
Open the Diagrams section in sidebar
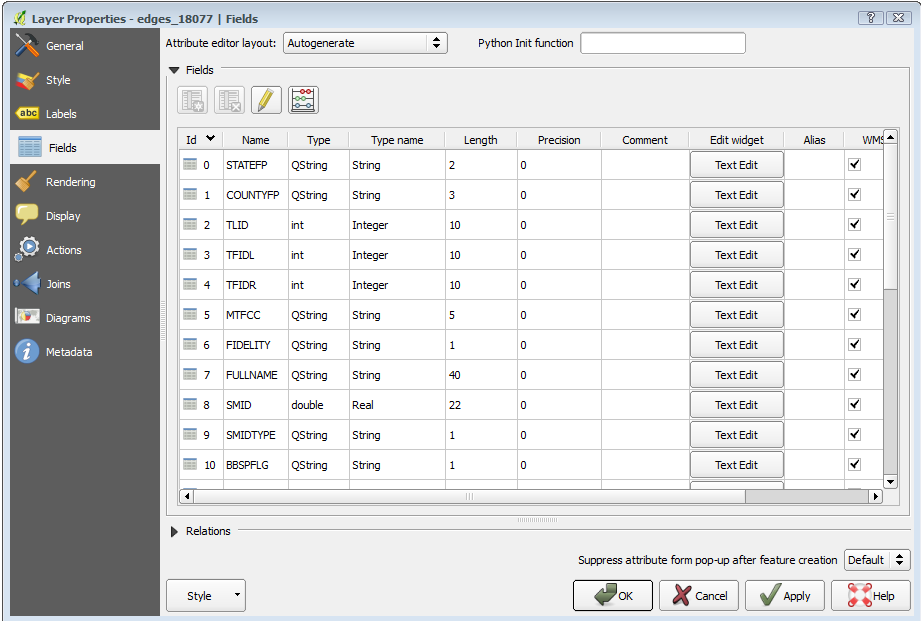(x=68, y=318)
